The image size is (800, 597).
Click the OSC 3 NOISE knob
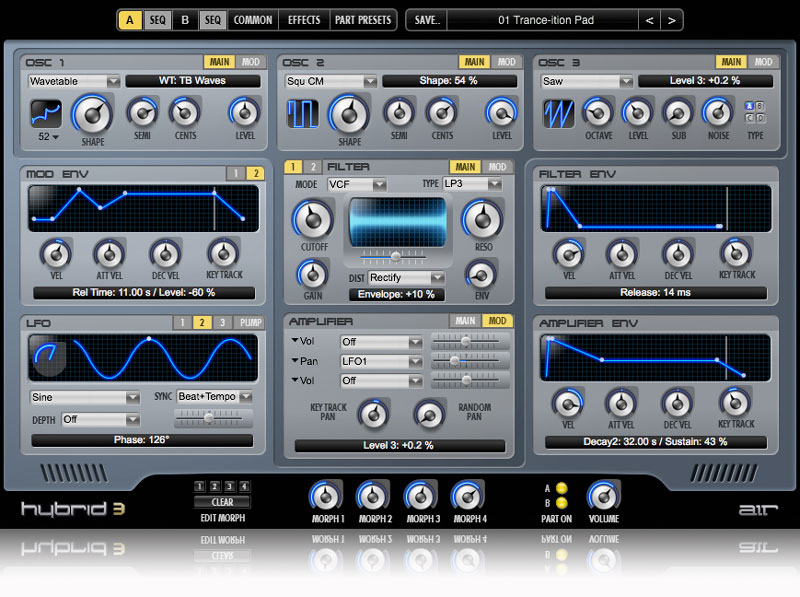[x=718, y=113]
